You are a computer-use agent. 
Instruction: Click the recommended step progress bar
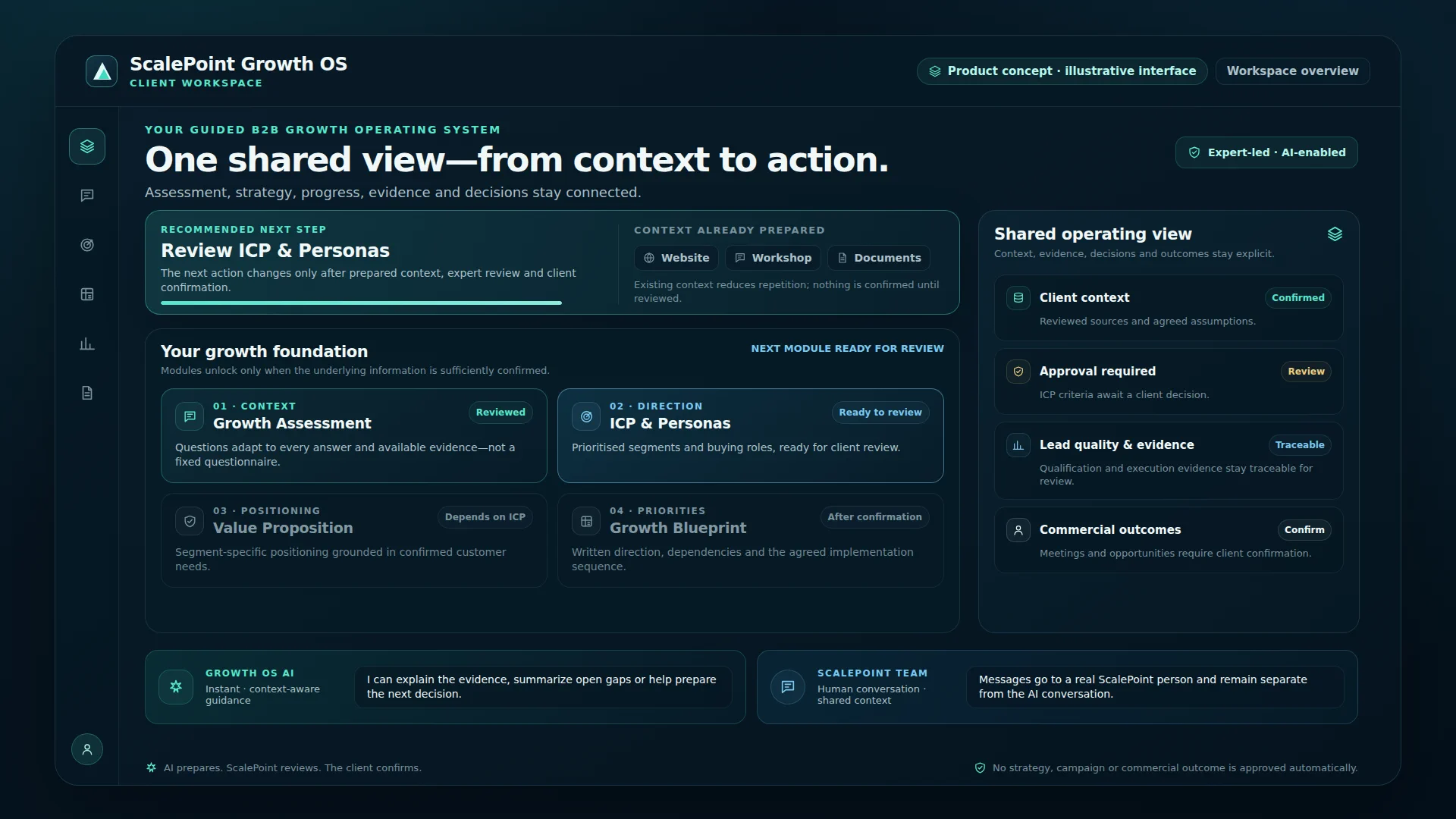[x=361, y=303]
